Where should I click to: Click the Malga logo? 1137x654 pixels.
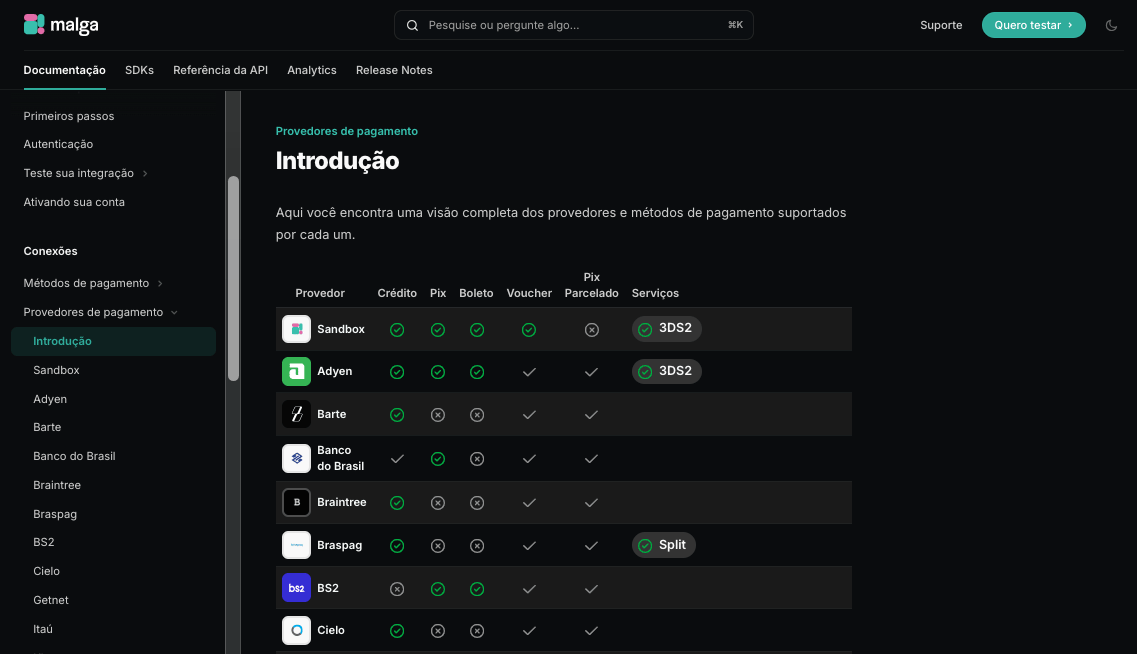[61, 25]
